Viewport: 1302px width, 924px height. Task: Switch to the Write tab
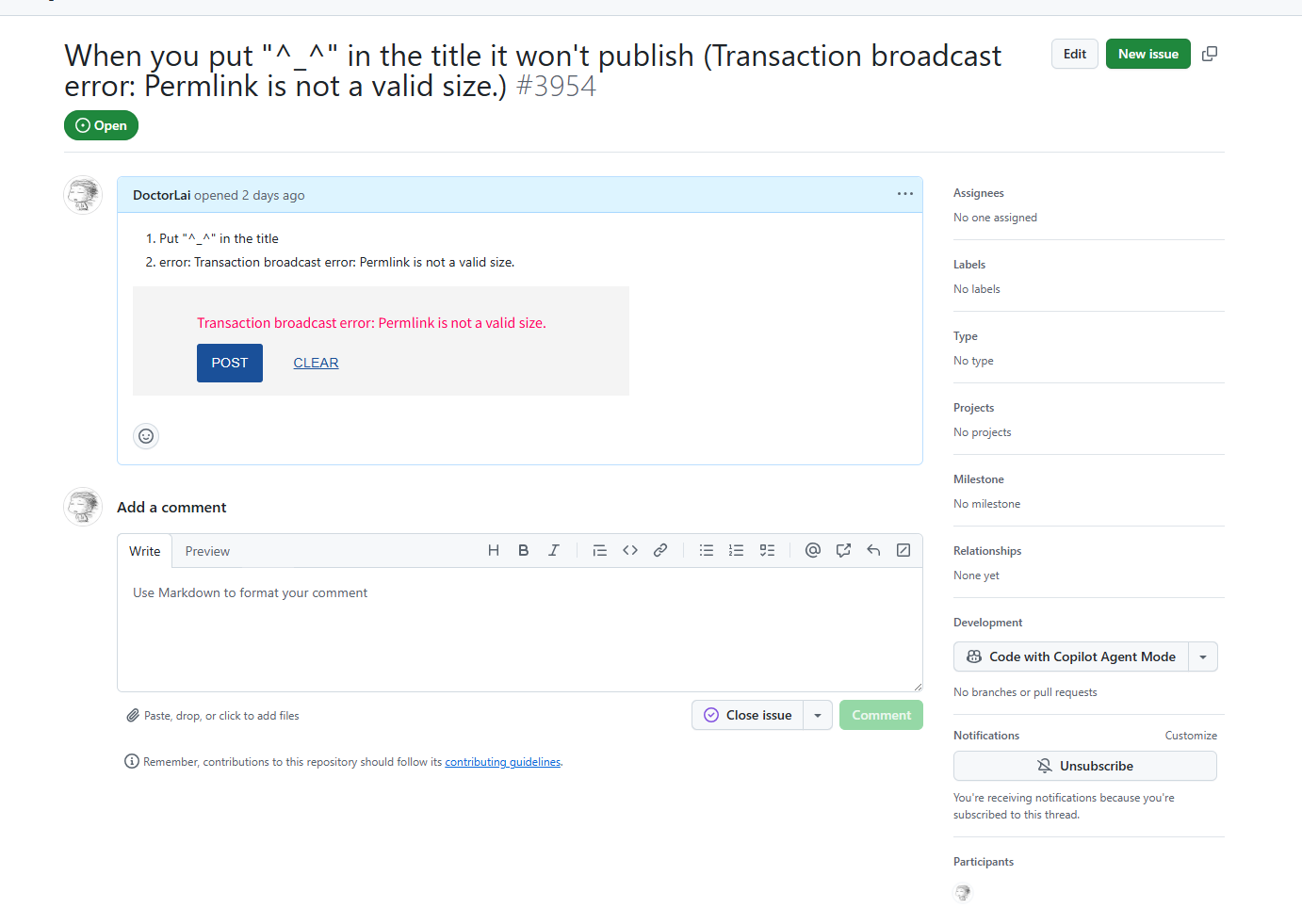coord(145,551)
